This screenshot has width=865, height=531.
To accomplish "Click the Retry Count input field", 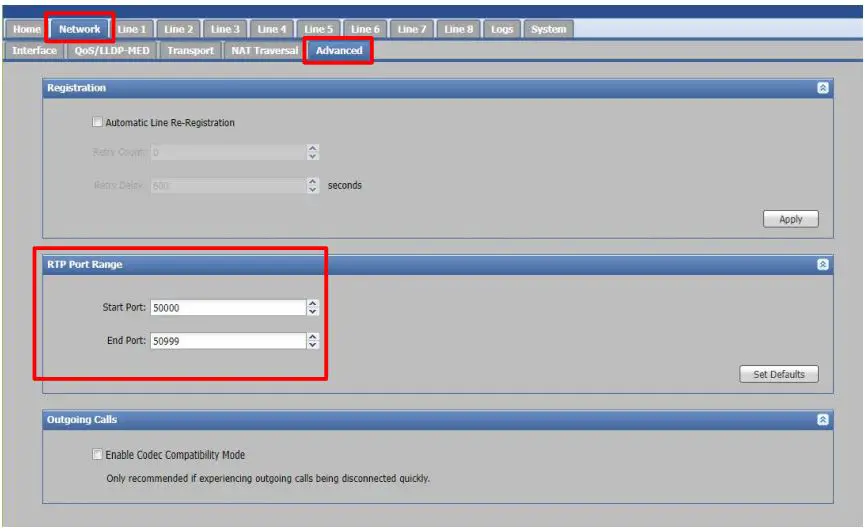I will [228, 152].
